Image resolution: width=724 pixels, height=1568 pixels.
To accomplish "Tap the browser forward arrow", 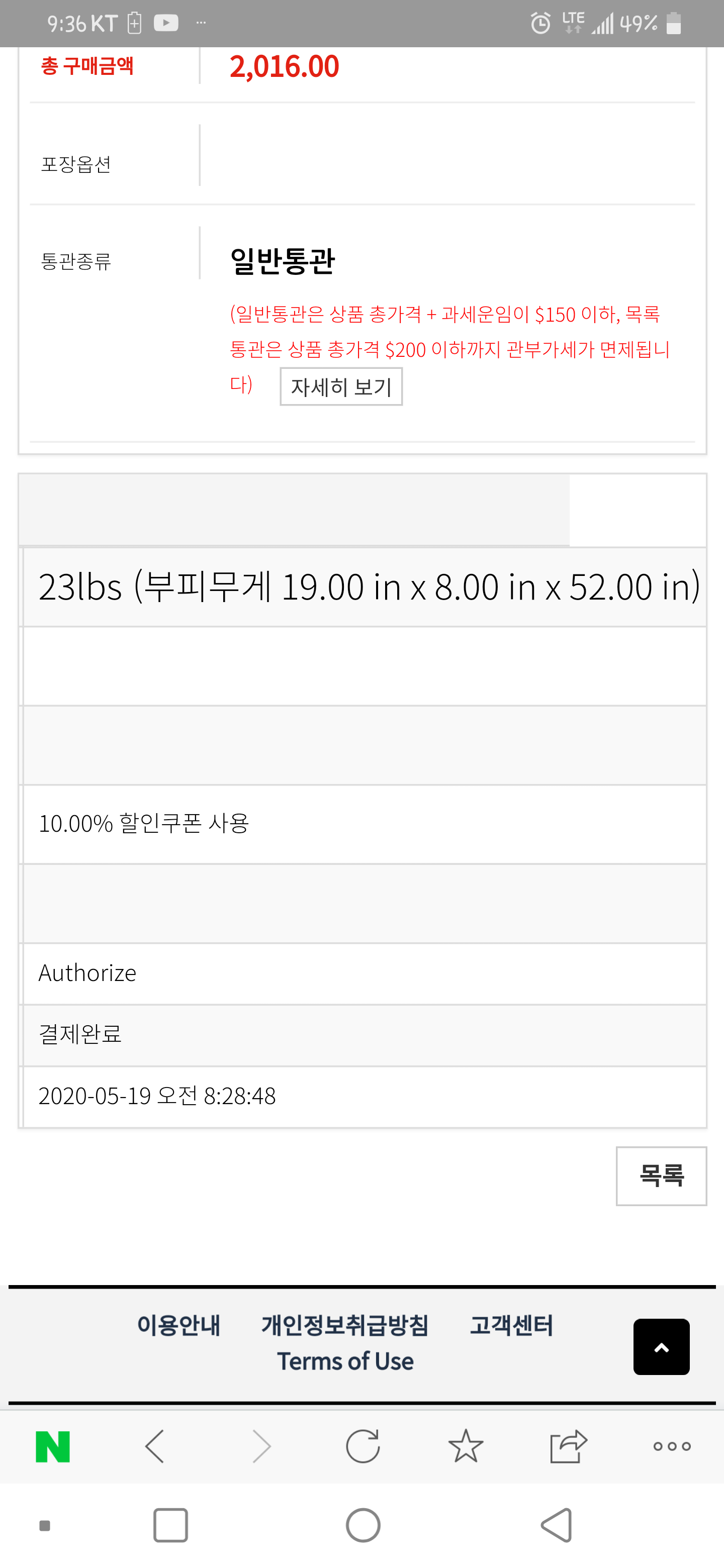I will pyautogui.click(x=261, y=1446).
